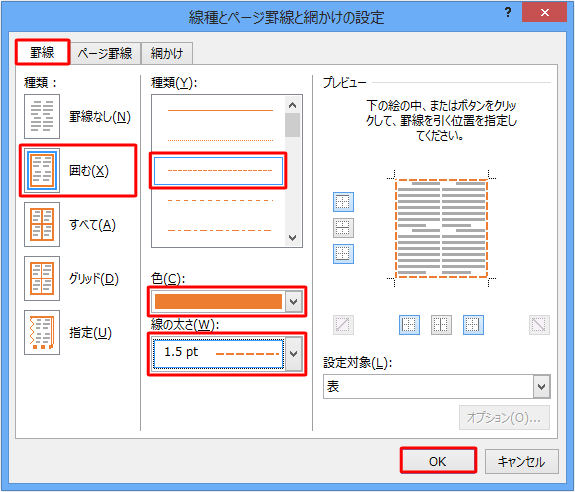Switch to the 網かけ shading tab
This screenshot has height=492, width=575.
pos(167,54)
